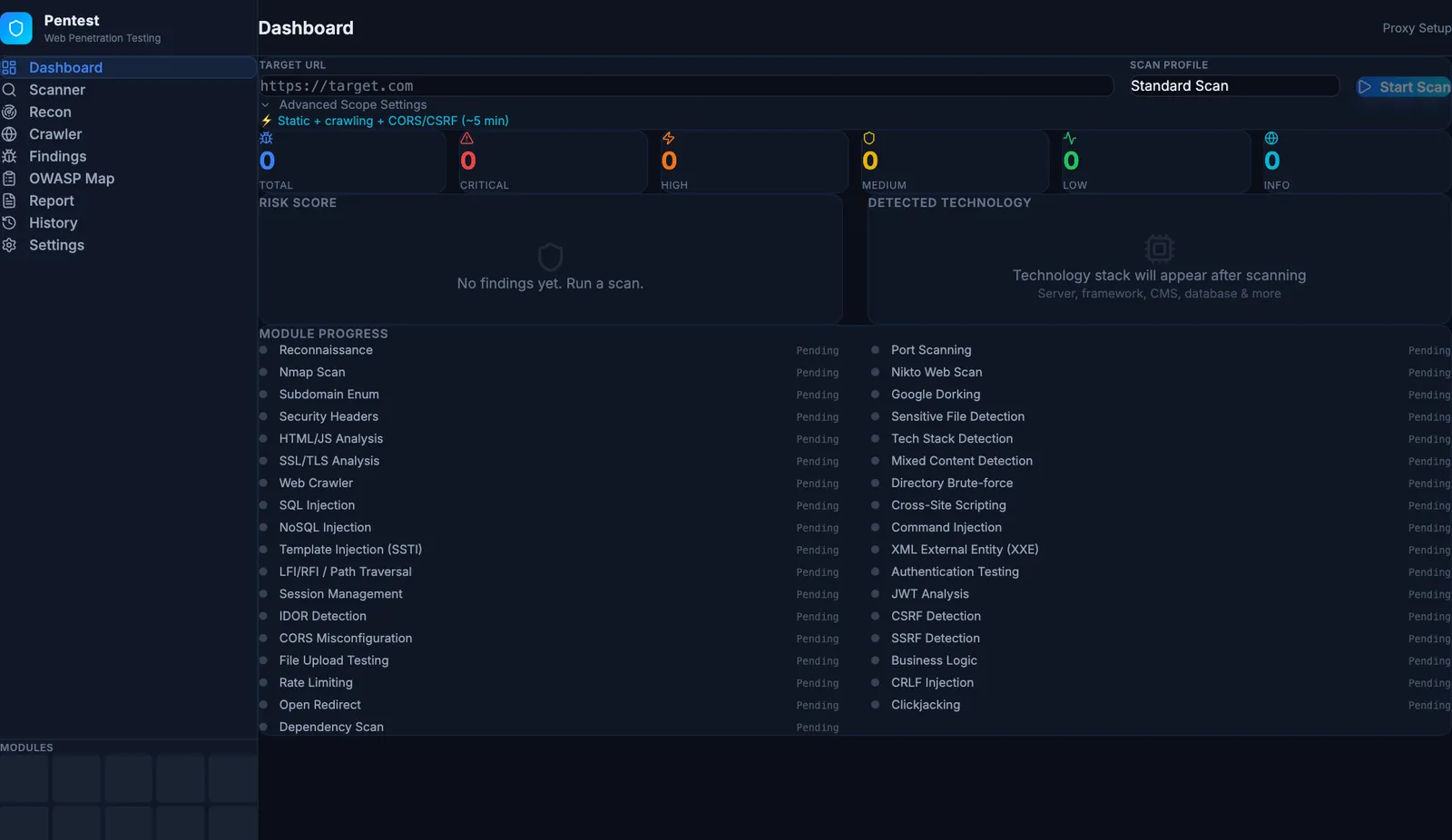The height and width of the screenshot is (840, 1452).
Task: Click the Settings gear icon
Action: [9, 245]
